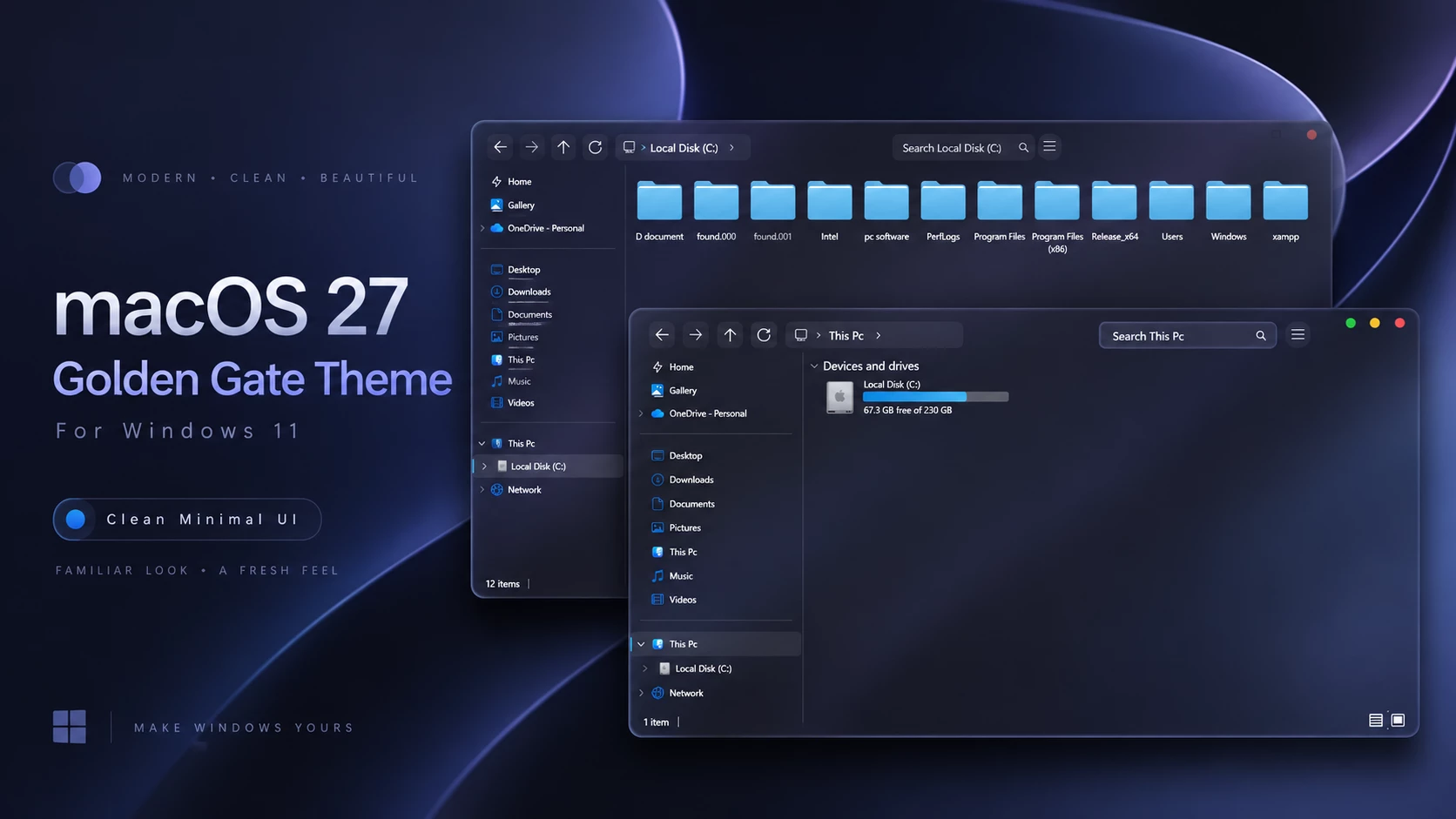Image resolution: width=1456 pixels, height=819 pixels.
Task: Click chevron after Local Disk (C:) in address bar
Action: point(731,147)
